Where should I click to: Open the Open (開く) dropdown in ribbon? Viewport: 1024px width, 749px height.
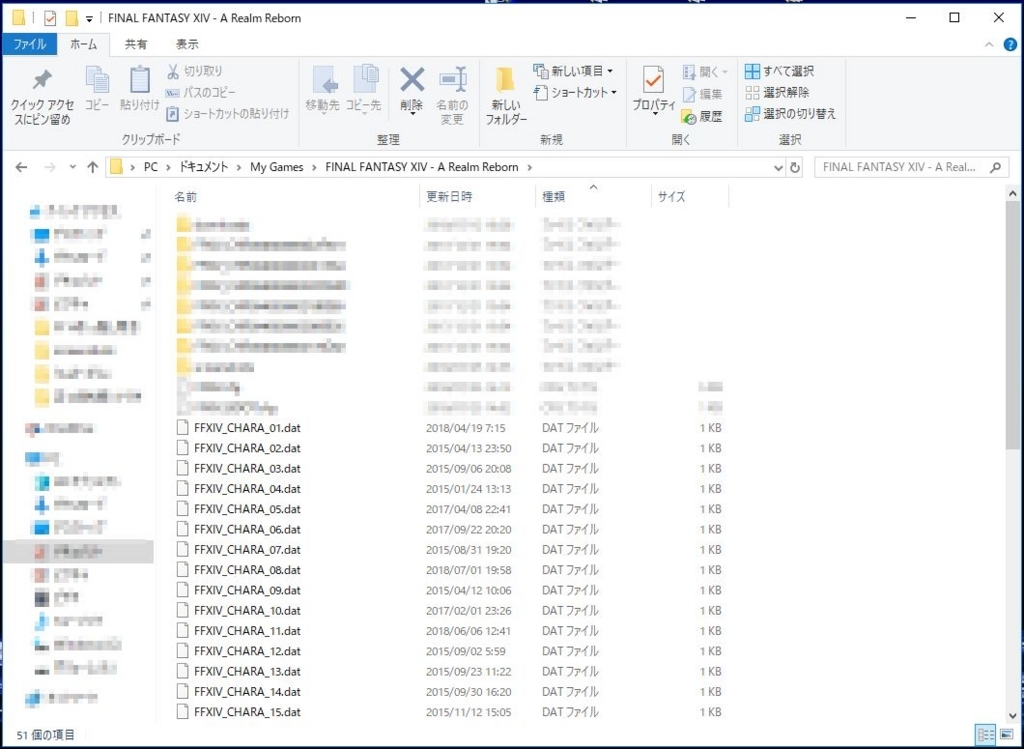point(705,71)
